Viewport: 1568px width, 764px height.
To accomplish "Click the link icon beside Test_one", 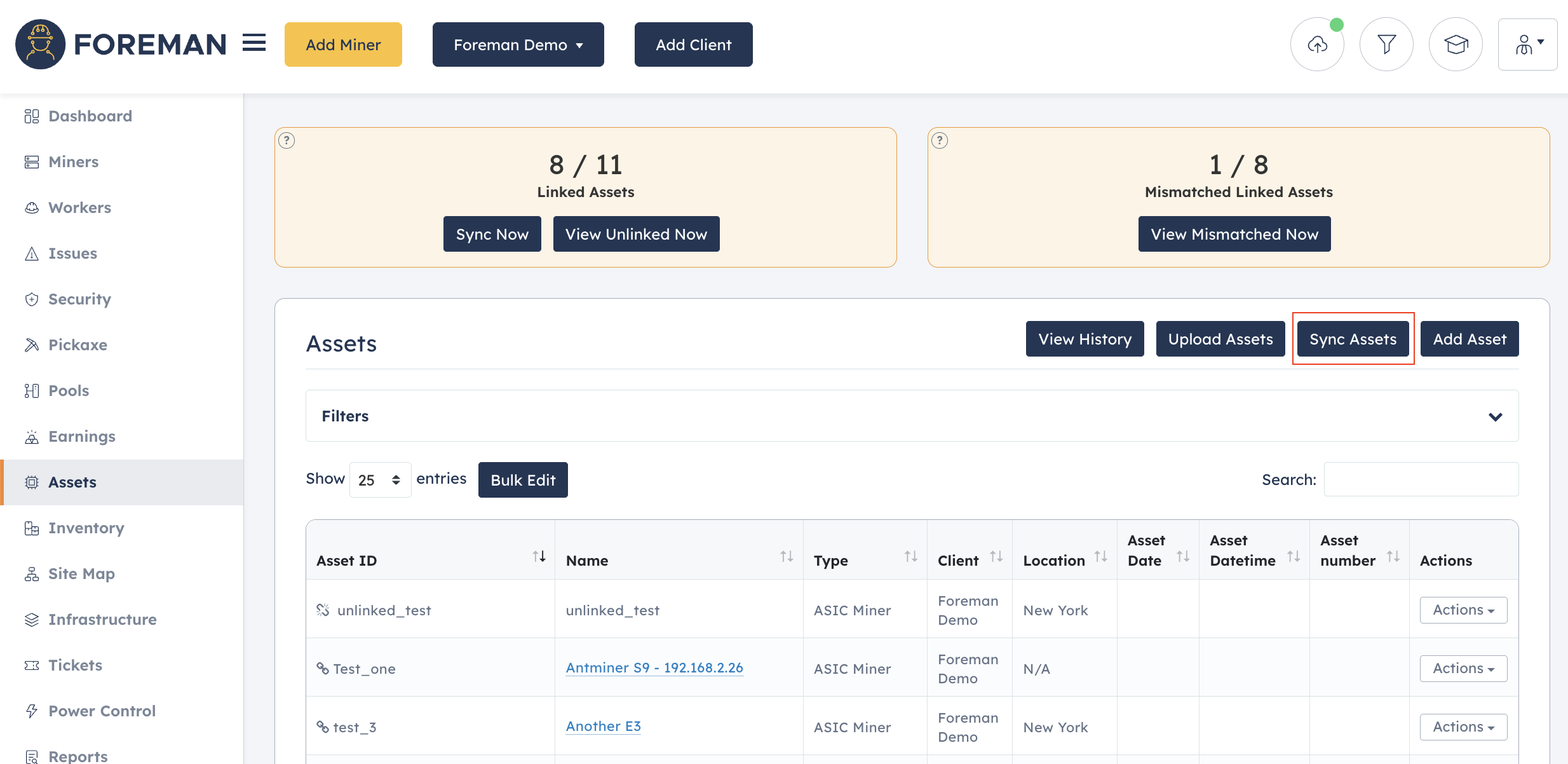I will tap(323, 669).
